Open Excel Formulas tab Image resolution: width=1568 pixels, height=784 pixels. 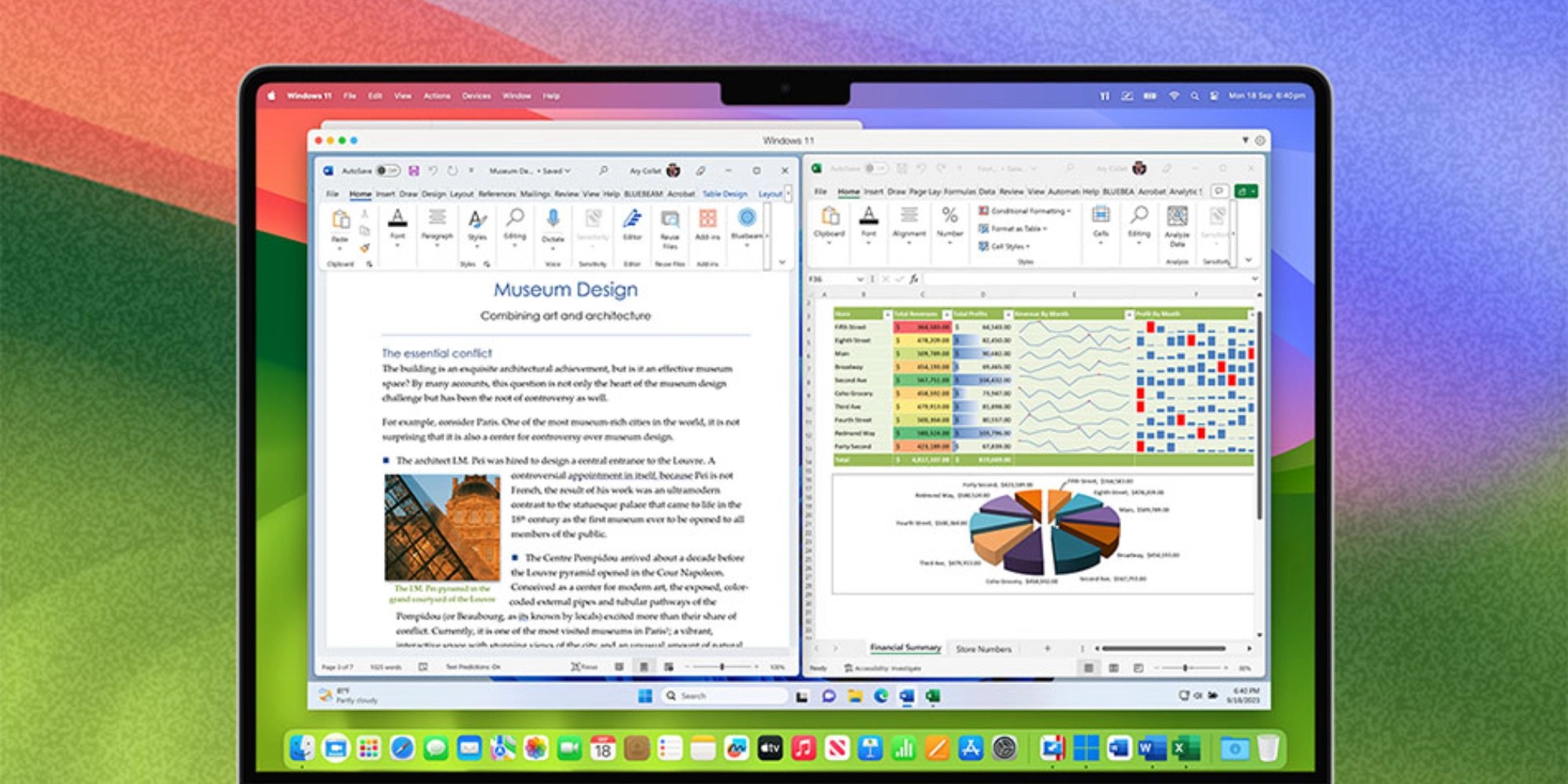(x=959, y=191)
